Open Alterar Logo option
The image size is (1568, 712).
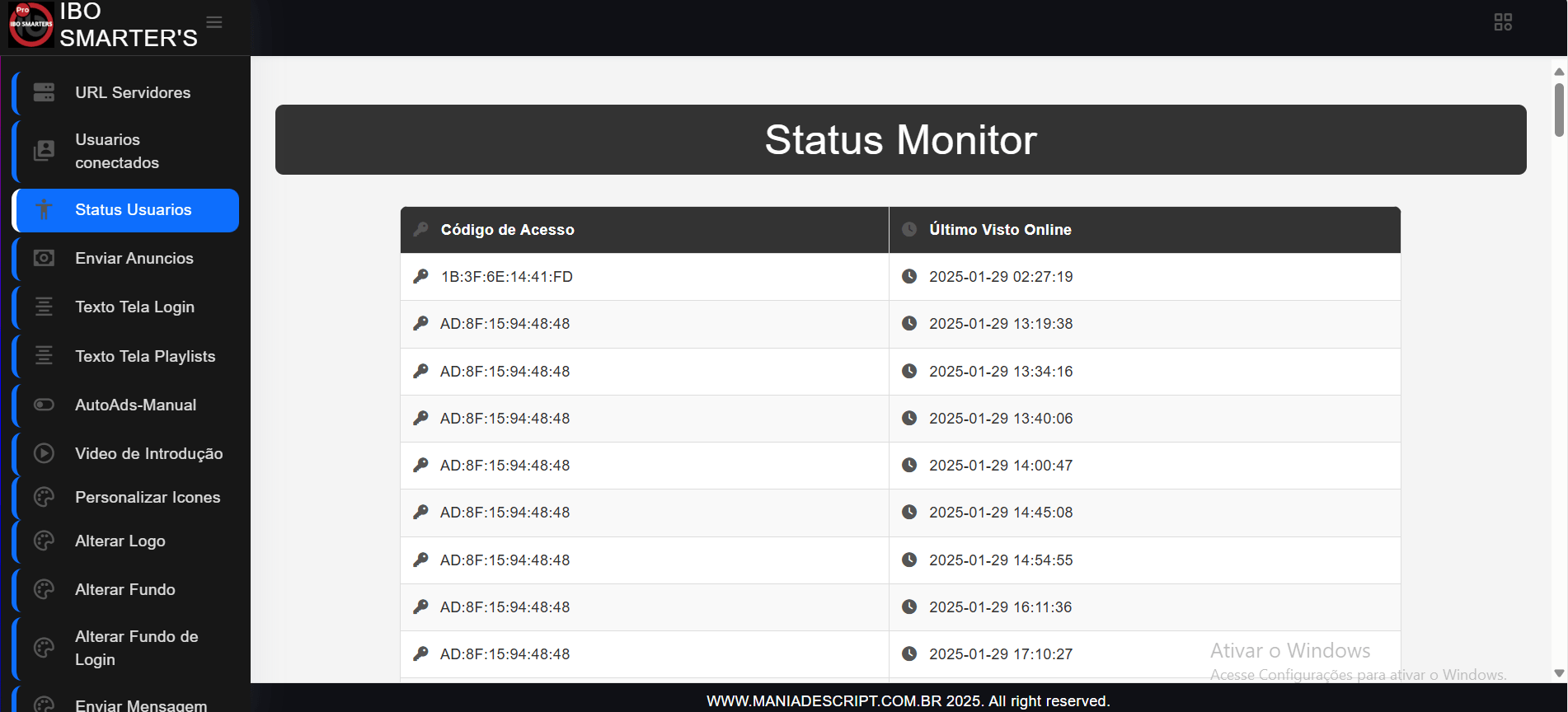pos(120,541)
